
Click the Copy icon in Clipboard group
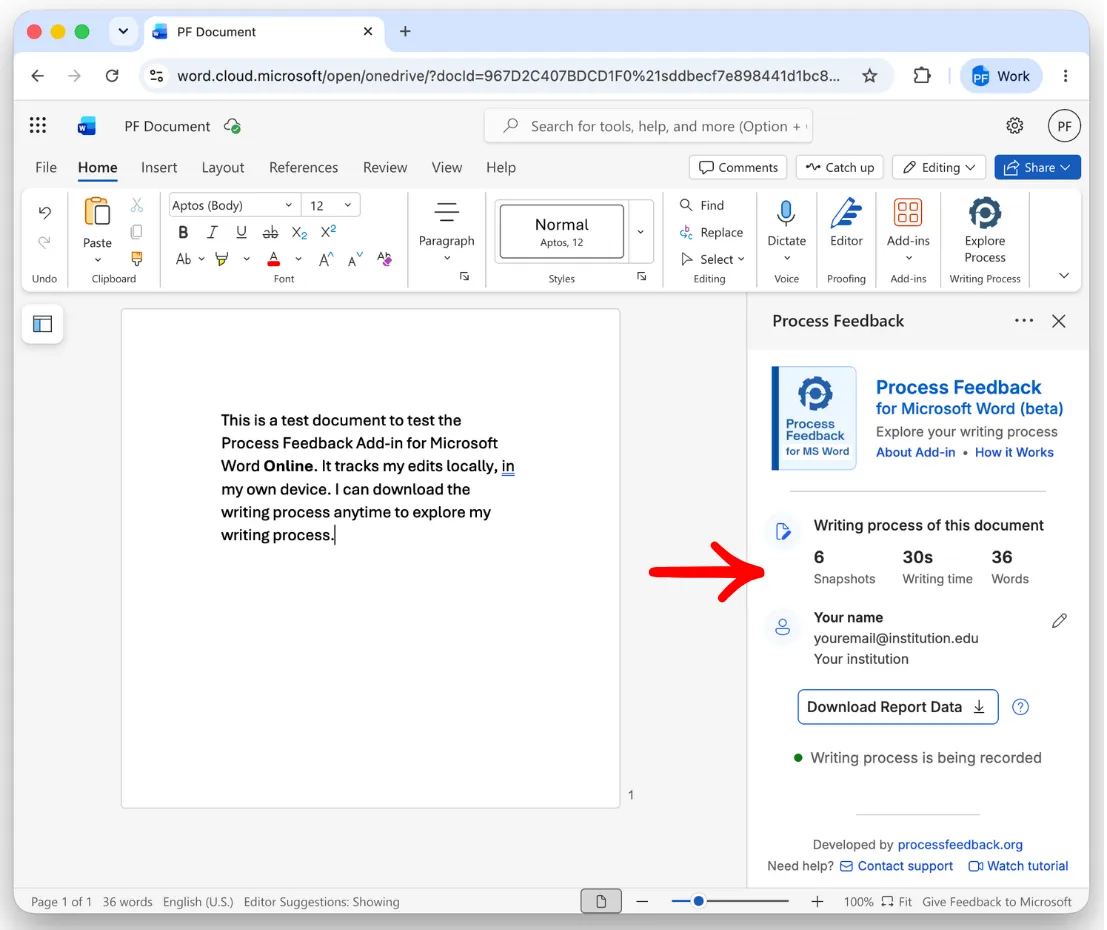(x=137, y=232)
